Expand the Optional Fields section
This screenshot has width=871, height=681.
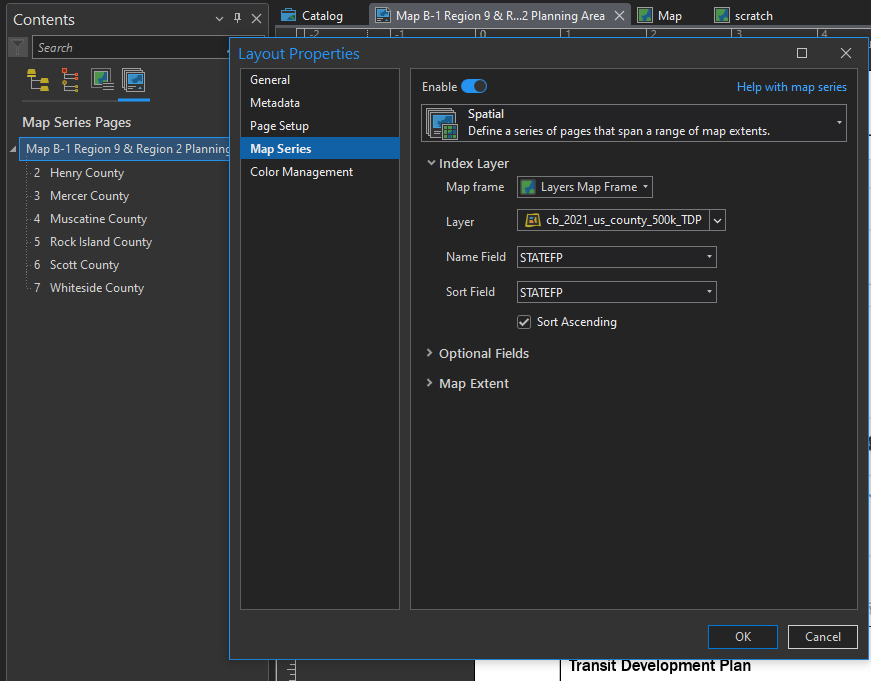point(431,353)
